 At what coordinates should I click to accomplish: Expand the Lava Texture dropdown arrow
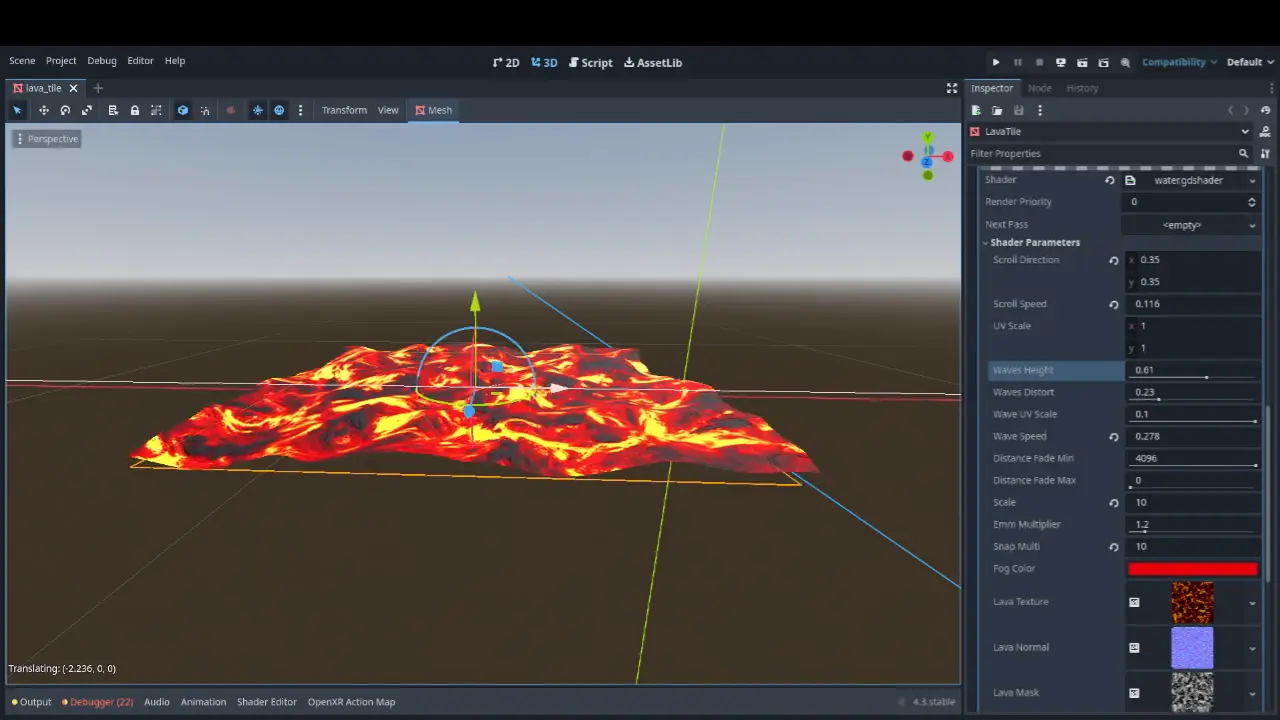pyautogui.click(x=1252, y=603)
